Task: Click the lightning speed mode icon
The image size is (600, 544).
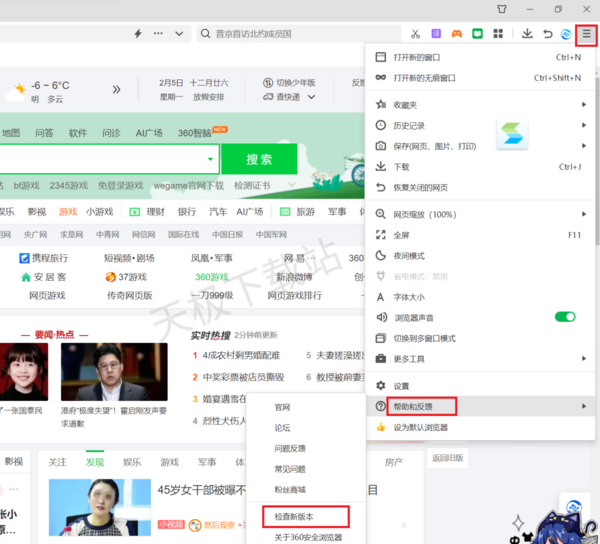Action: coord(138,33)
